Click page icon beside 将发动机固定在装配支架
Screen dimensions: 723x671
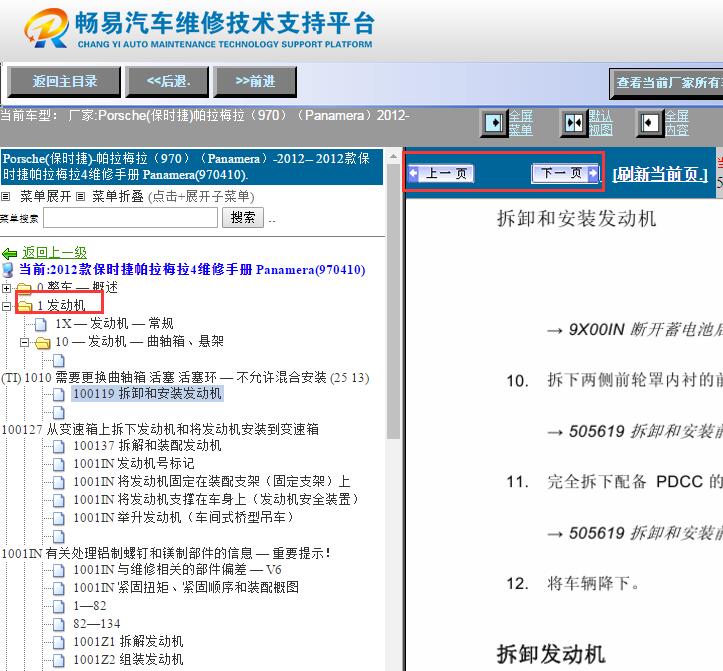[59, 482]
